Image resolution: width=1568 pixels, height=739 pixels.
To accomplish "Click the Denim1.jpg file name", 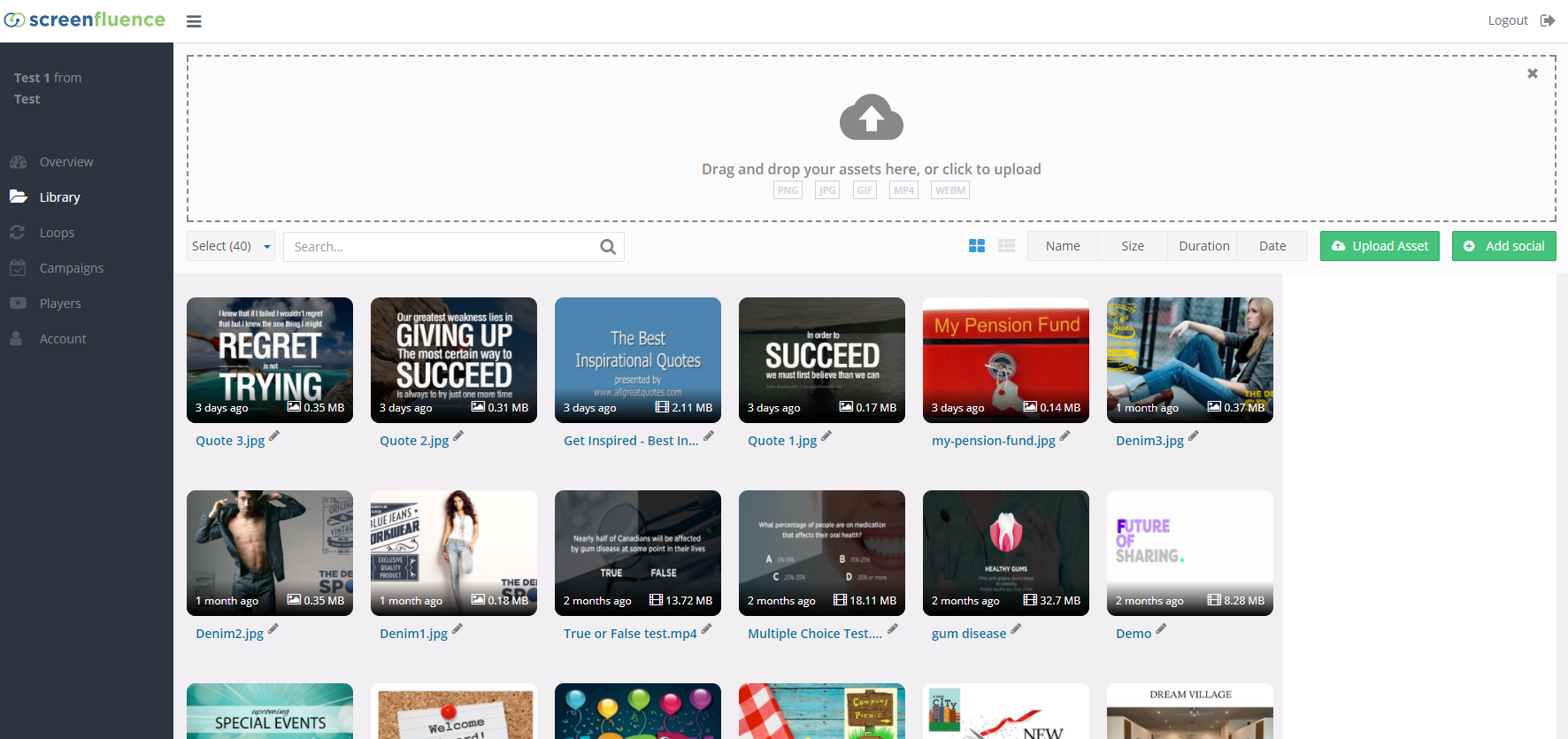I will 414,634.
